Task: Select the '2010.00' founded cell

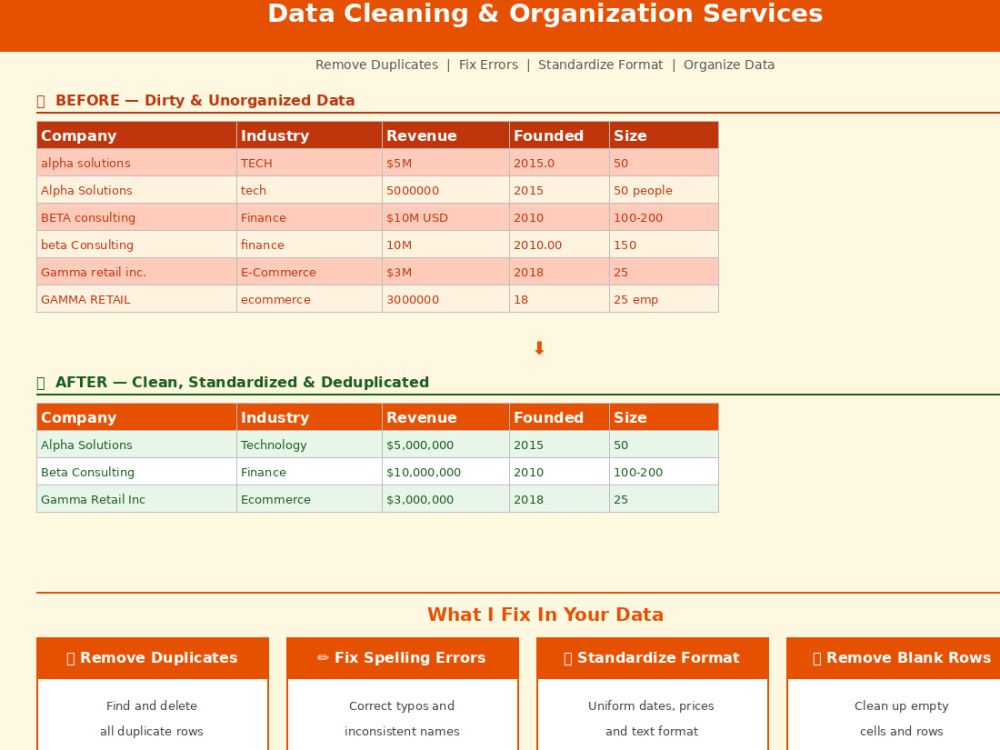Action: [x=559, y=245]
